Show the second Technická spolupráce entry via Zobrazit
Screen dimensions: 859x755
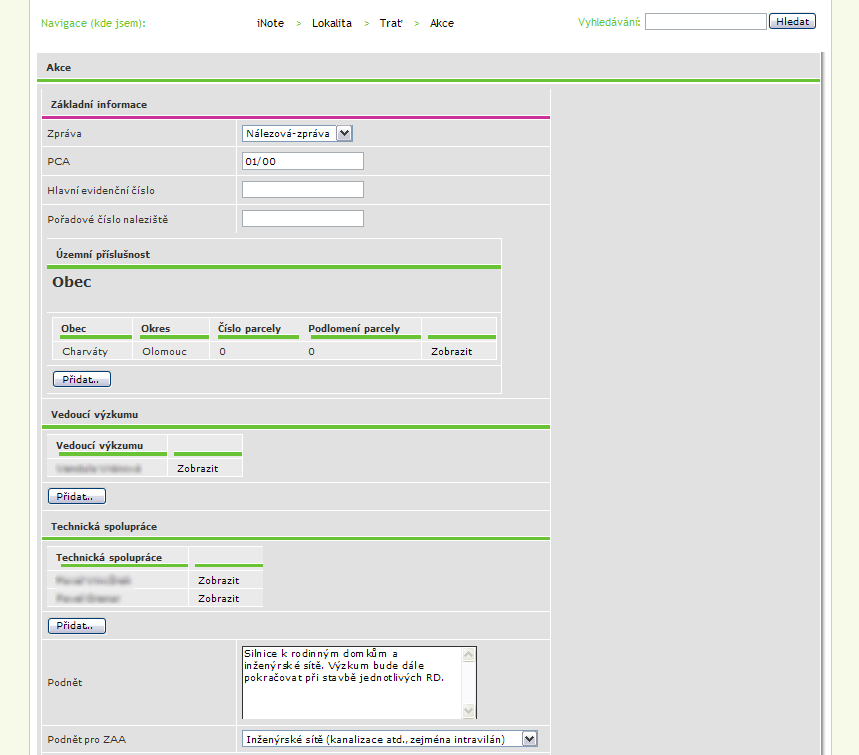click(x=218, y=598)
